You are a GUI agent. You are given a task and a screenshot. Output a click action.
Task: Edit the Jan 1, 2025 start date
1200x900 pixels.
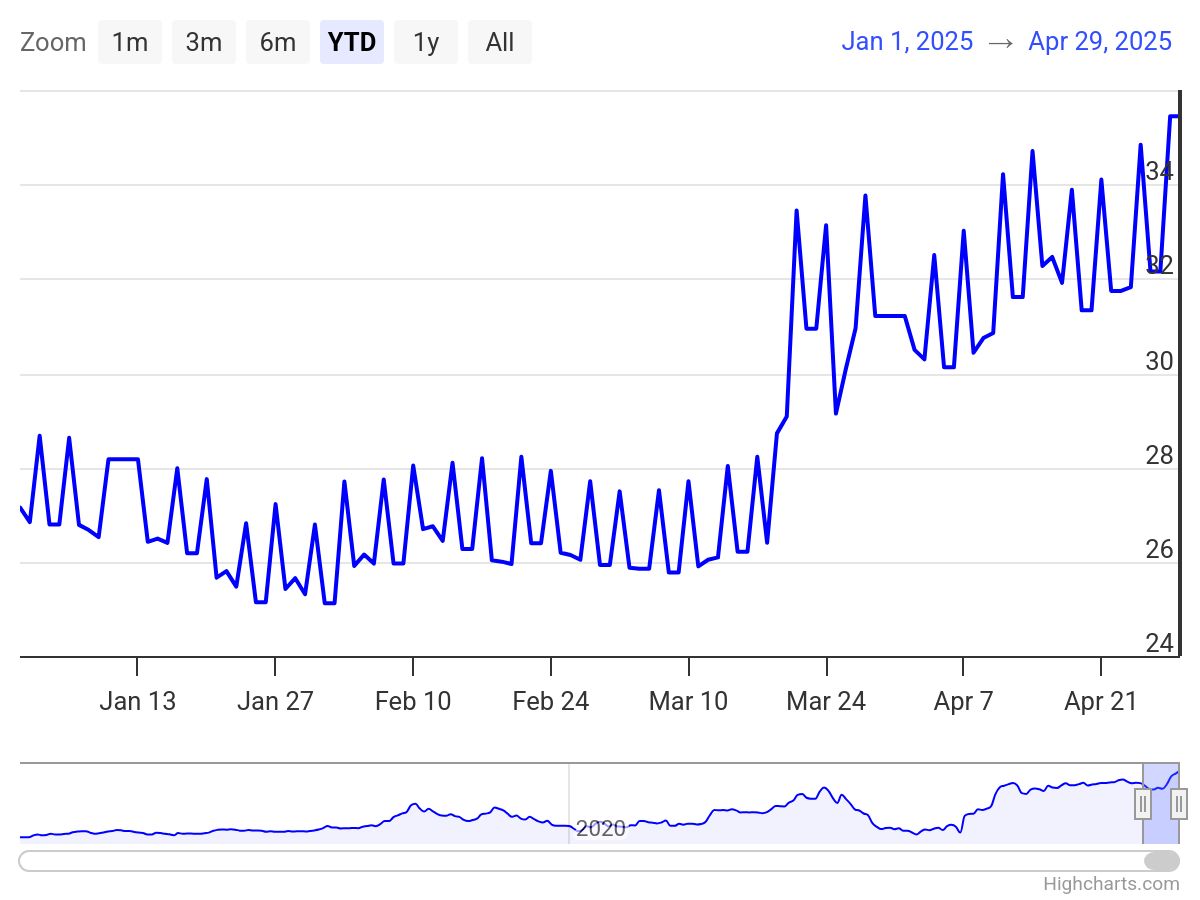907,41
